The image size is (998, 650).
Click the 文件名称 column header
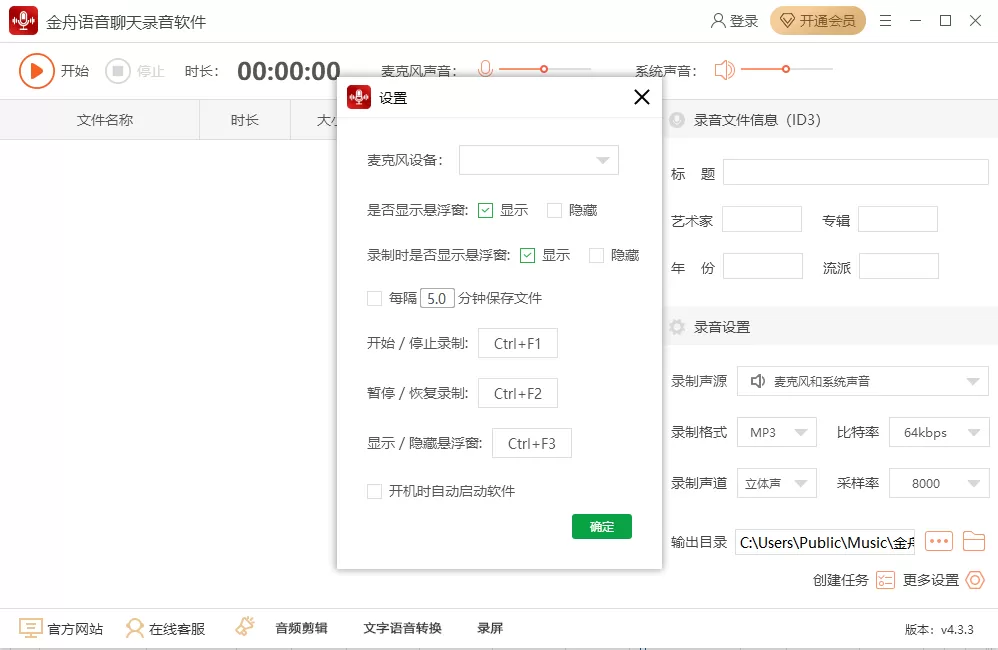[x=105, y=120]
